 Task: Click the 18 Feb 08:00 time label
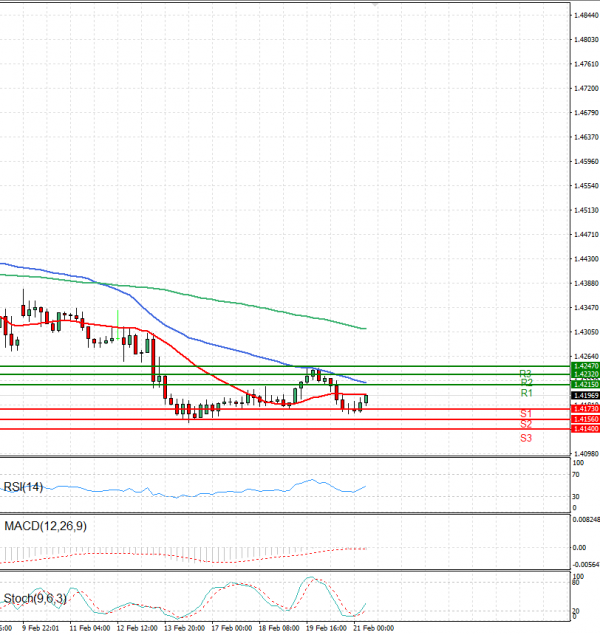279,628
